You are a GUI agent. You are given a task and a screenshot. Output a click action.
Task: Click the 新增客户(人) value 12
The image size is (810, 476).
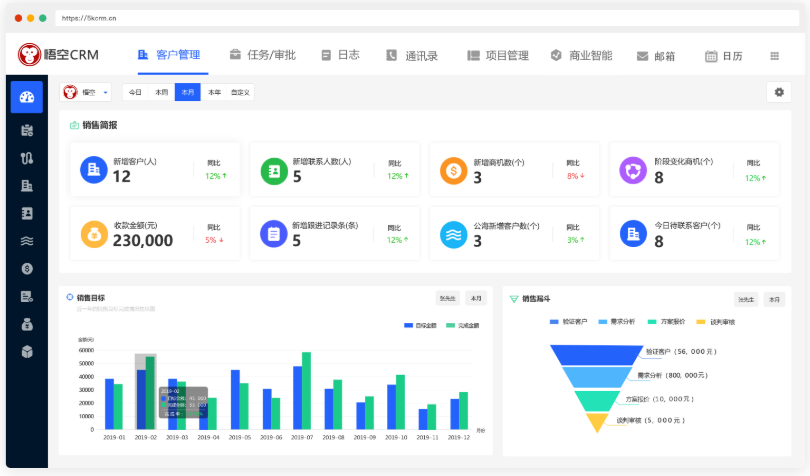coord(121,176)
